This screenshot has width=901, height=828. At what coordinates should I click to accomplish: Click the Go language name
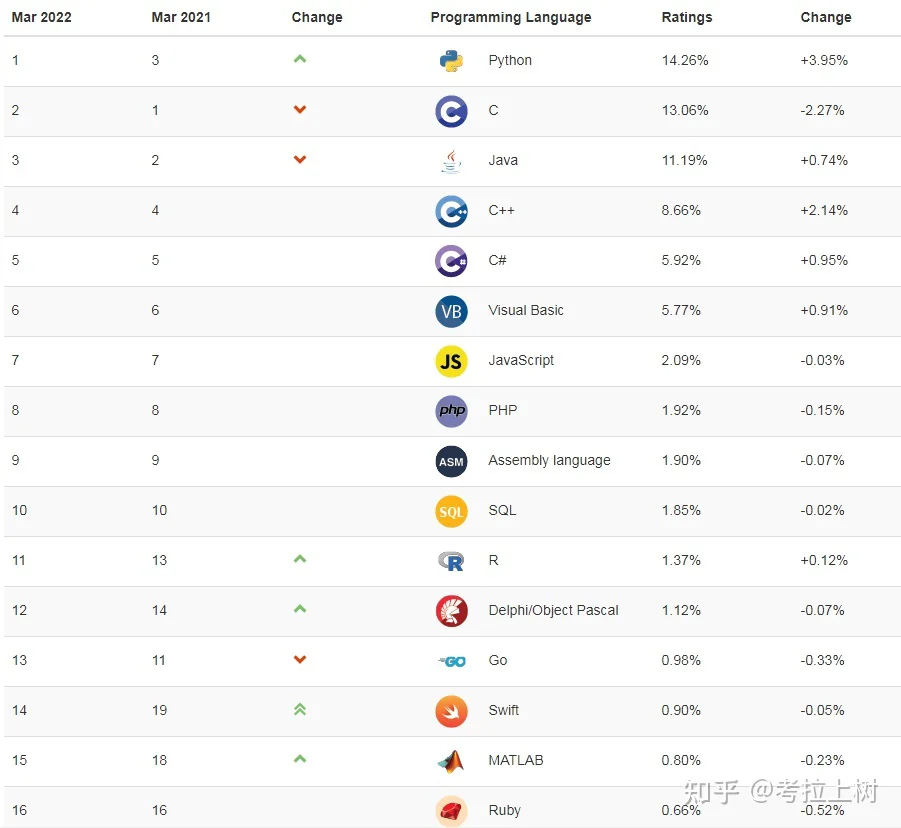498,660
